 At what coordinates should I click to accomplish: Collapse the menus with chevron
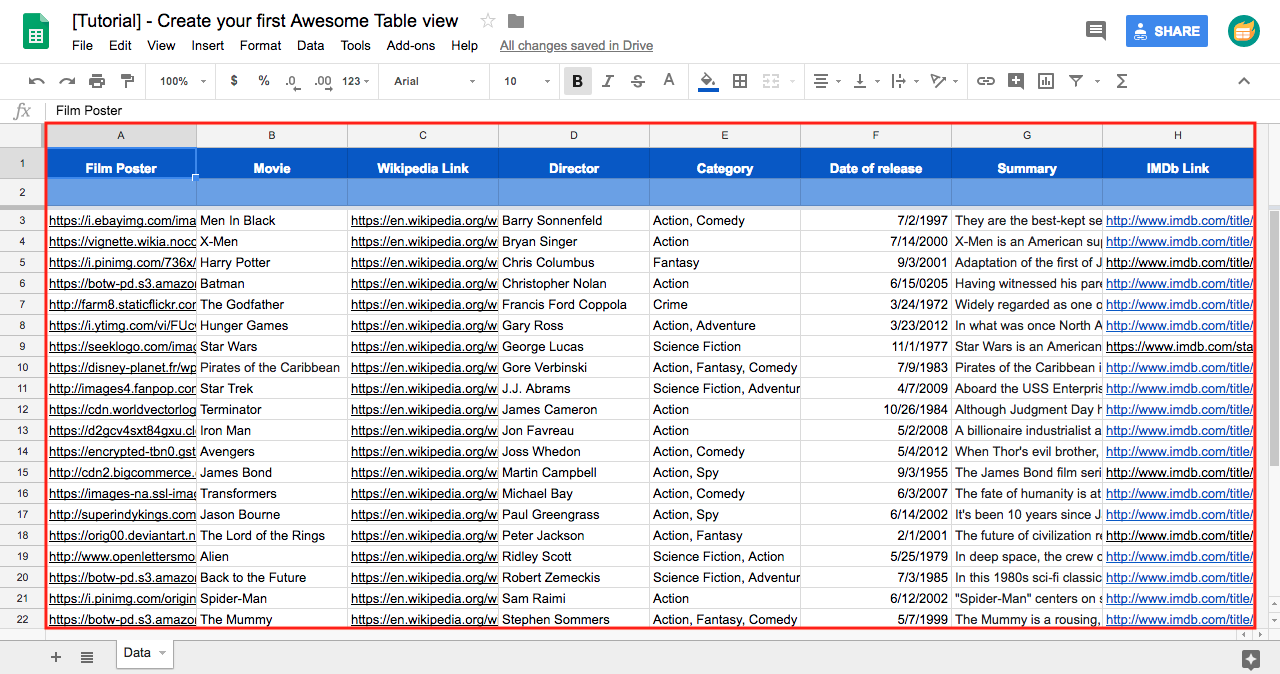(1244, 81)
